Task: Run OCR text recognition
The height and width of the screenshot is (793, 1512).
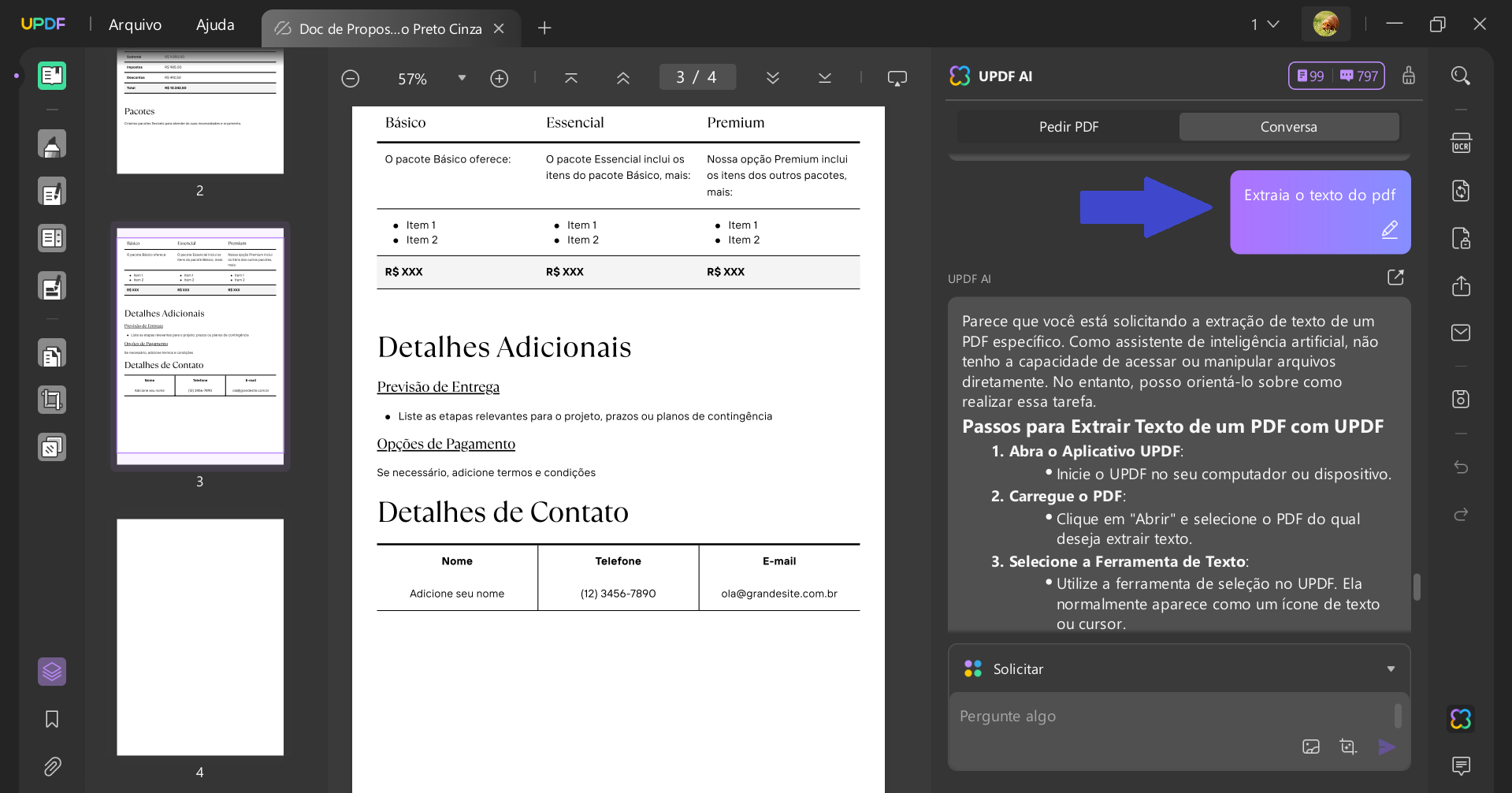Action: 1461,143
